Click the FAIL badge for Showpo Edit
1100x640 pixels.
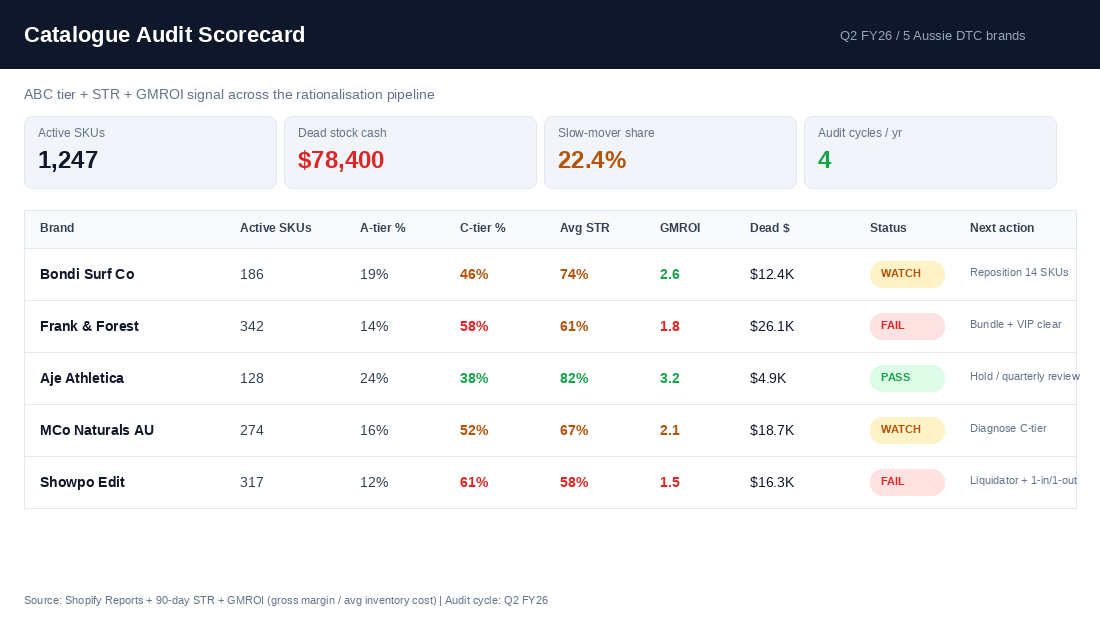[x=907, y=481]
